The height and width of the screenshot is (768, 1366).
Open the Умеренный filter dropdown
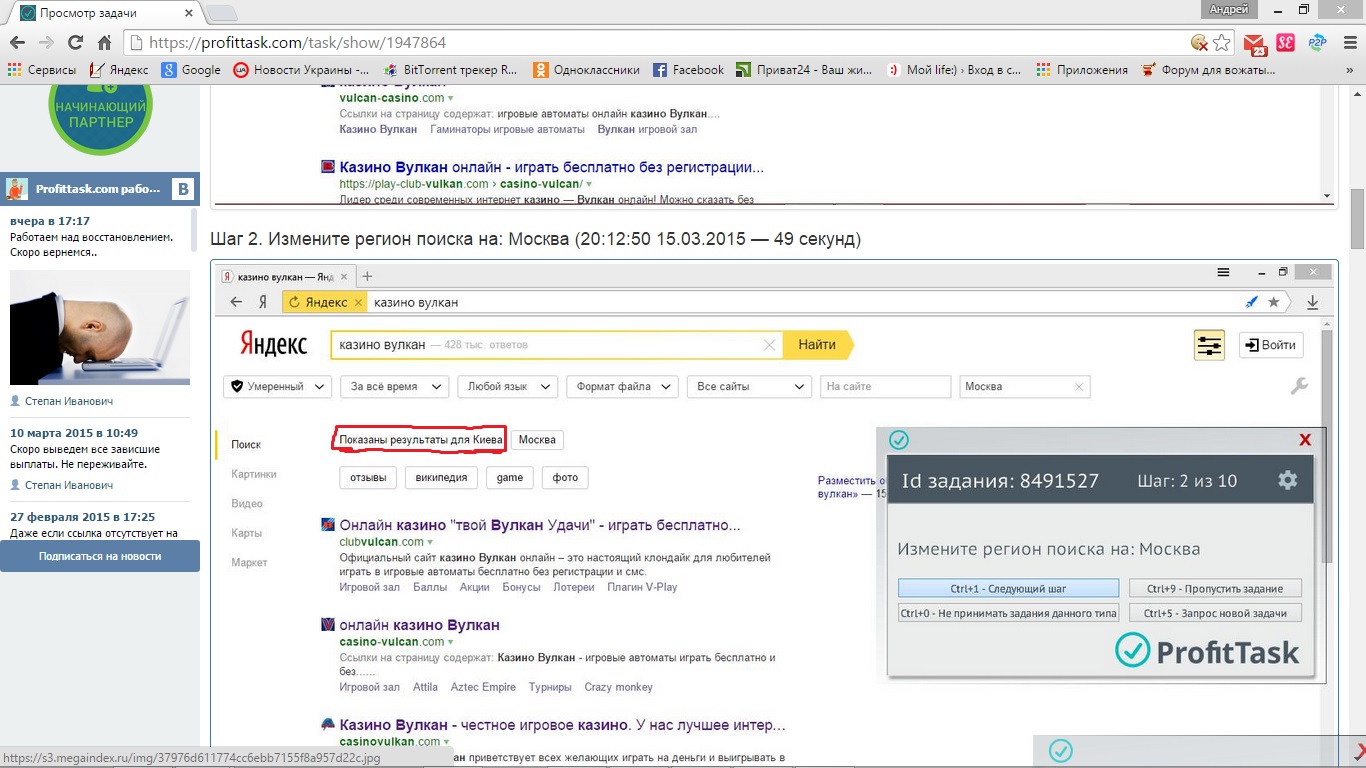pos(279,387)
